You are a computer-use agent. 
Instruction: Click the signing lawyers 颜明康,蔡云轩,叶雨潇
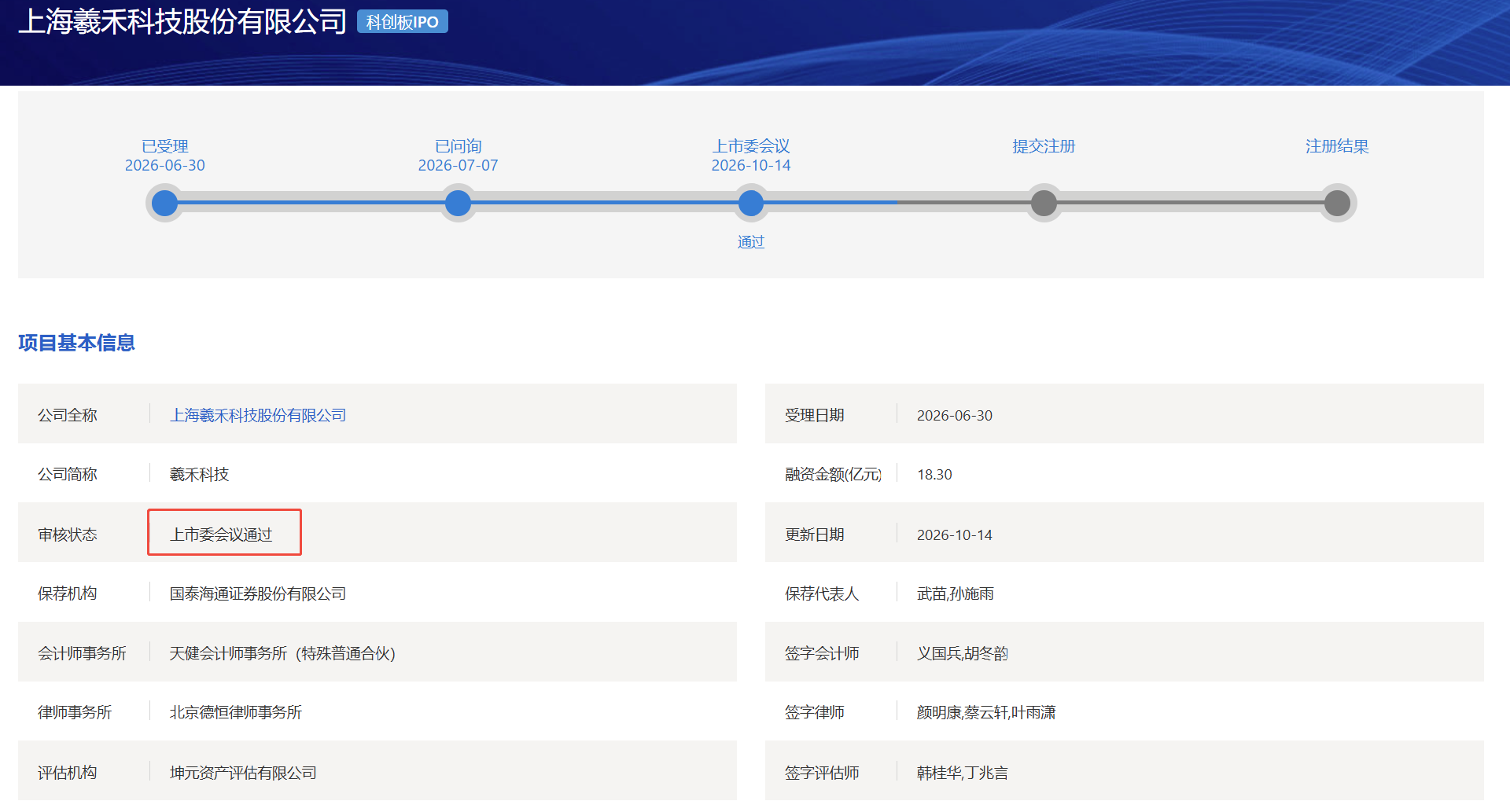tap(986, 712)
